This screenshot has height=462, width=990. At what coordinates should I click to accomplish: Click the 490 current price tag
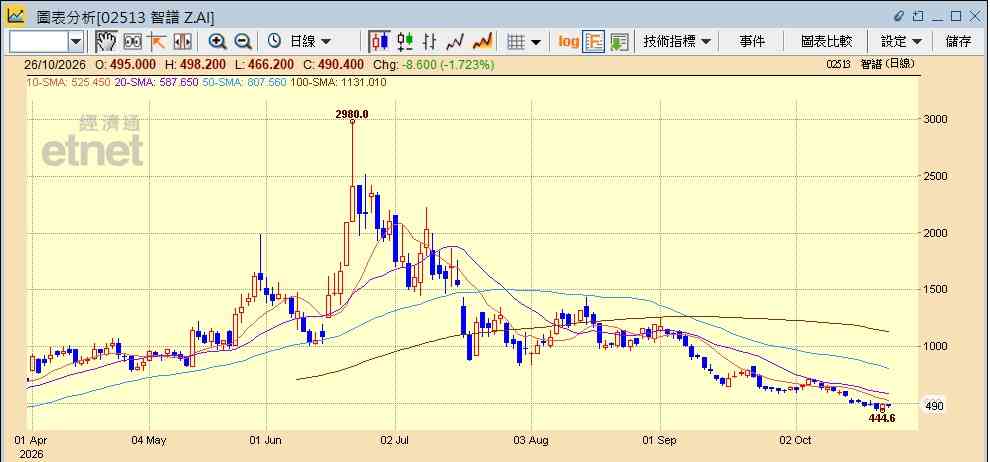tap(935, 406)
